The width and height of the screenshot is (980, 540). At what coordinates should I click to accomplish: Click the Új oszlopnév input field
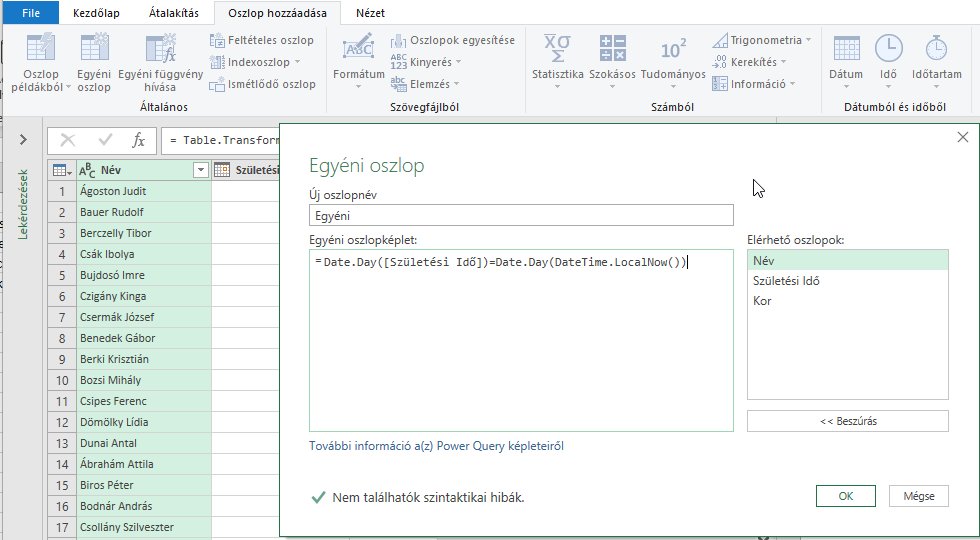tap(521, 216)
